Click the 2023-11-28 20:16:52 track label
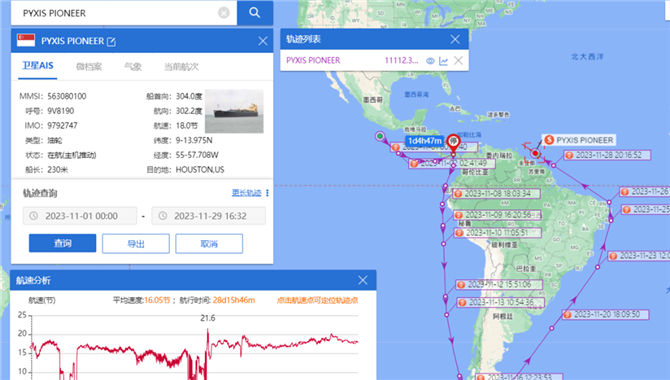Image resolution: width=670 pixels, height=380 pixels. (x=607, y=155)
